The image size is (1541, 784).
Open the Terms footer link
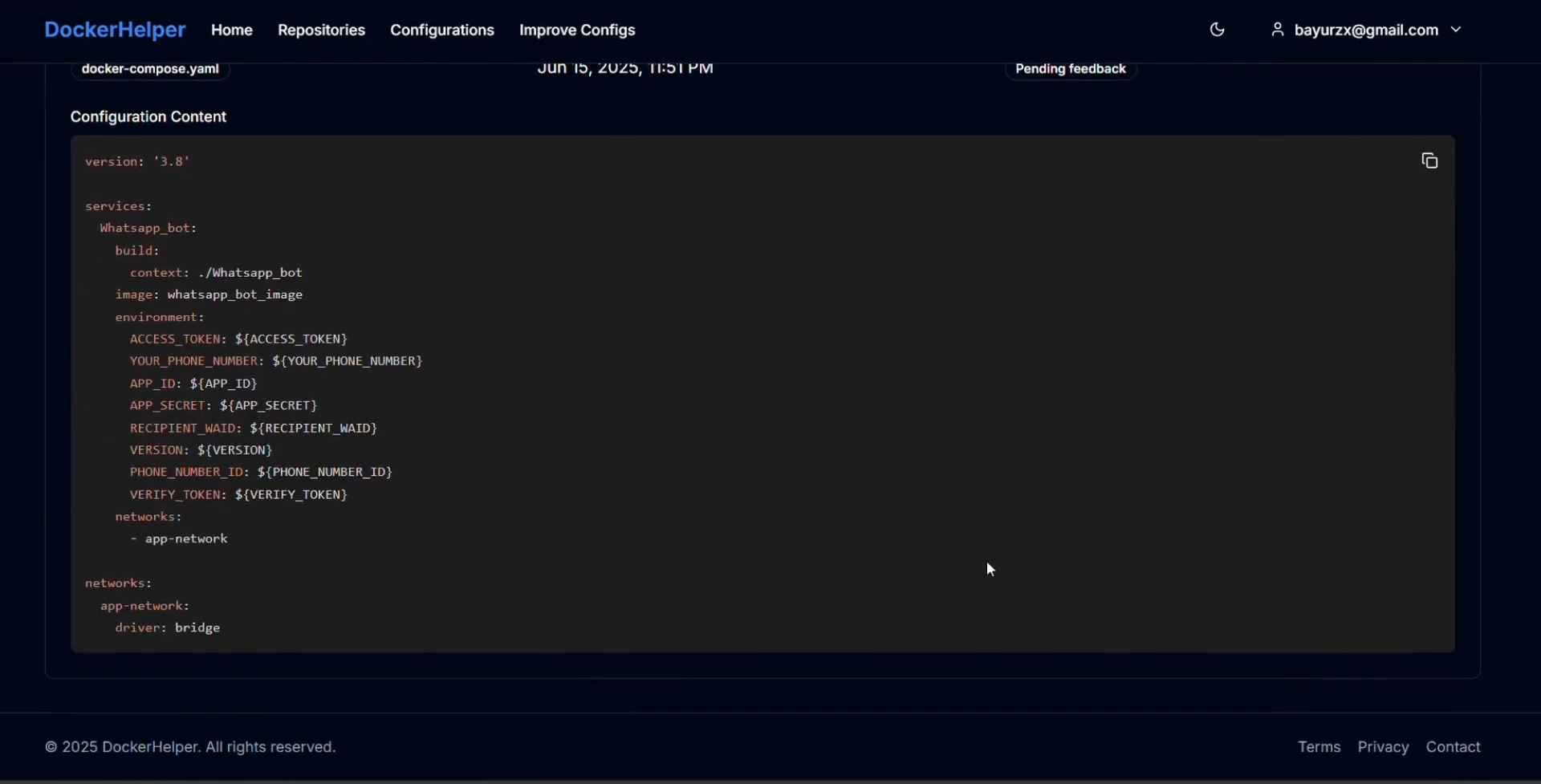pos(1319,747)
